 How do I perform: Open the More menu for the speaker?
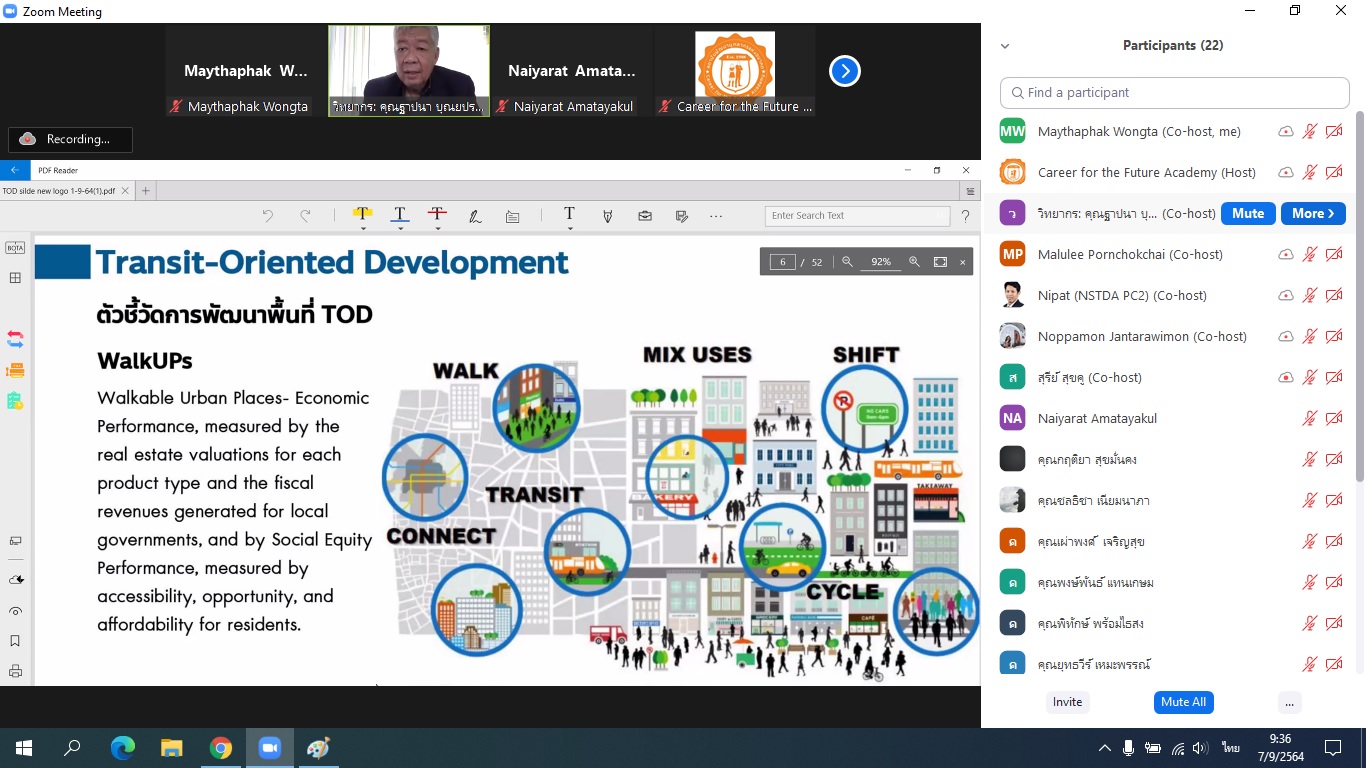click(x=1312, y=213)
